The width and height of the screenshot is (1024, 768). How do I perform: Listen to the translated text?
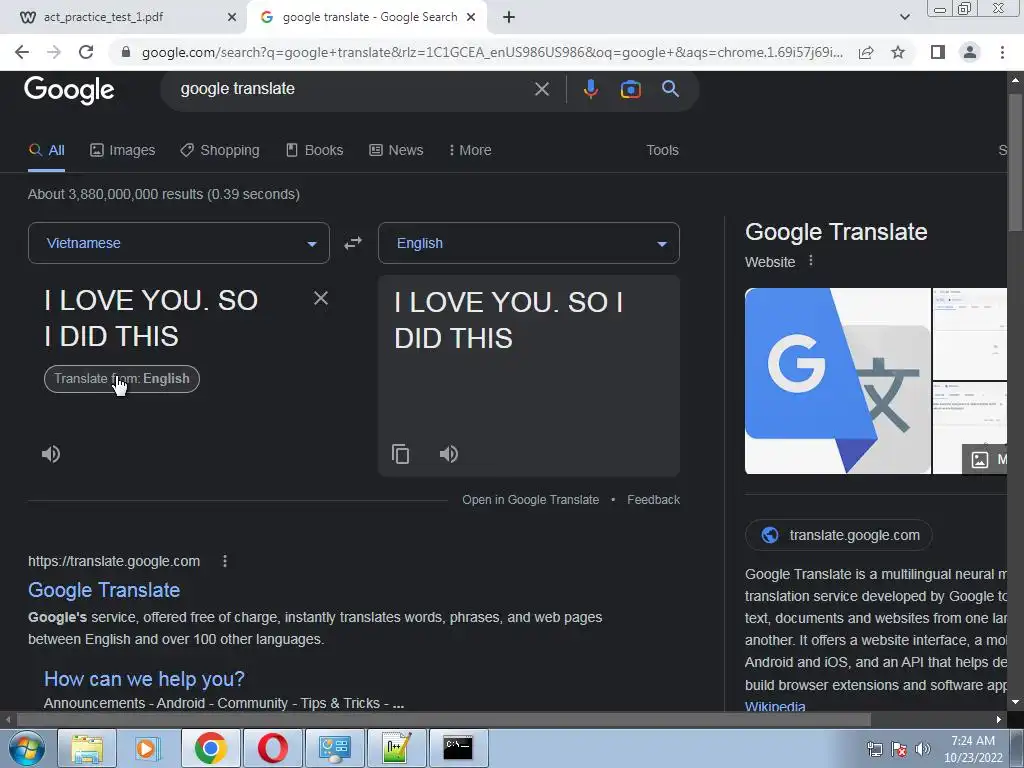tap(449, 454)
